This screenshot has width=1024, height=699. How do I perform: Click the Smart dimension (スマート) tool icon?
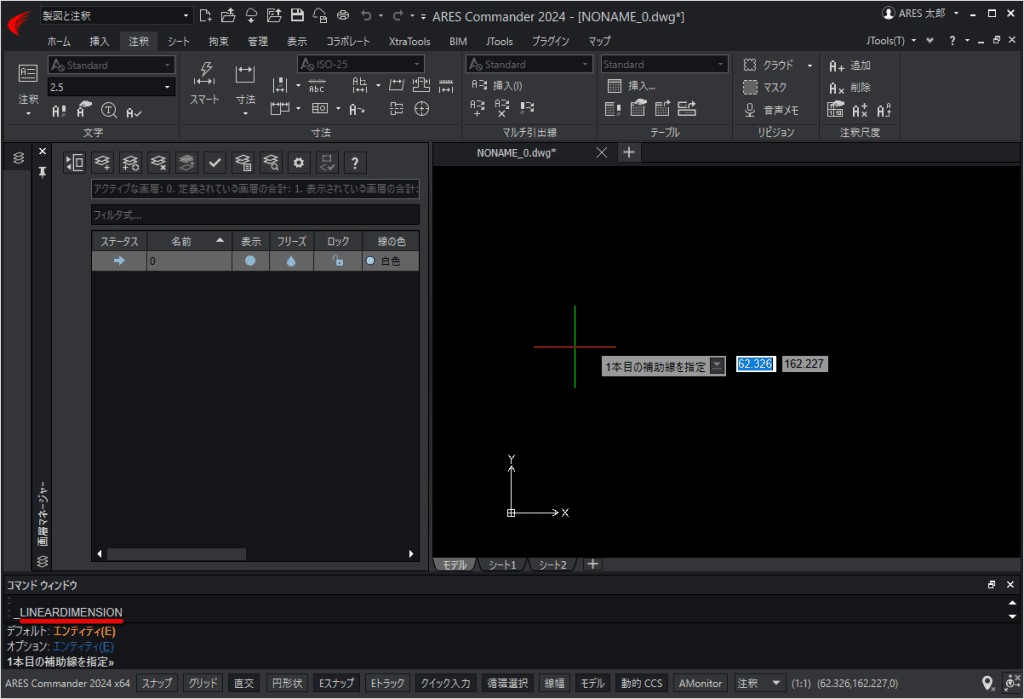point(204,75)
